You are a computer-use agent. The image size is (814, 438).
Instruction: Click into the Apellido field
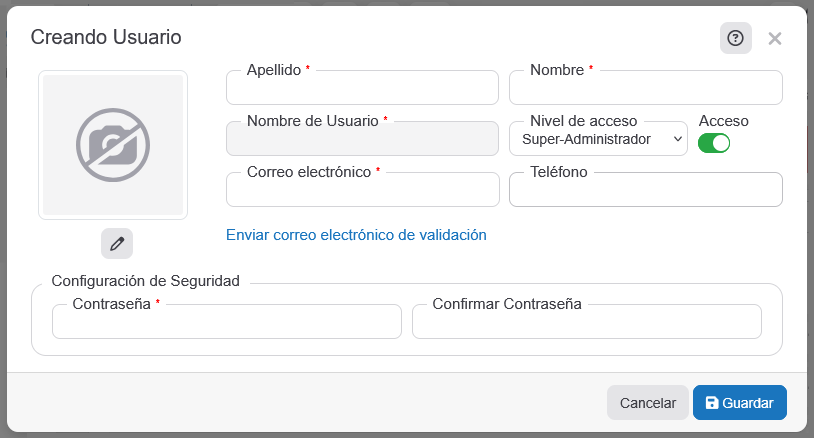pyautogui.click(x=362, y=90)
